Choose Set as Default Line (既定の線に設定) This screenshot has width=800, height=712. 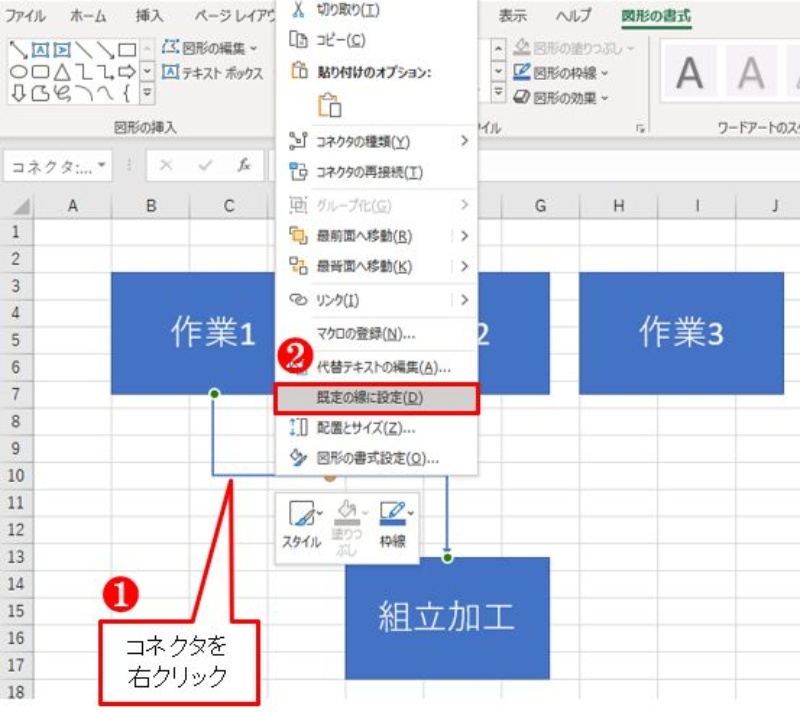(376, 398)
